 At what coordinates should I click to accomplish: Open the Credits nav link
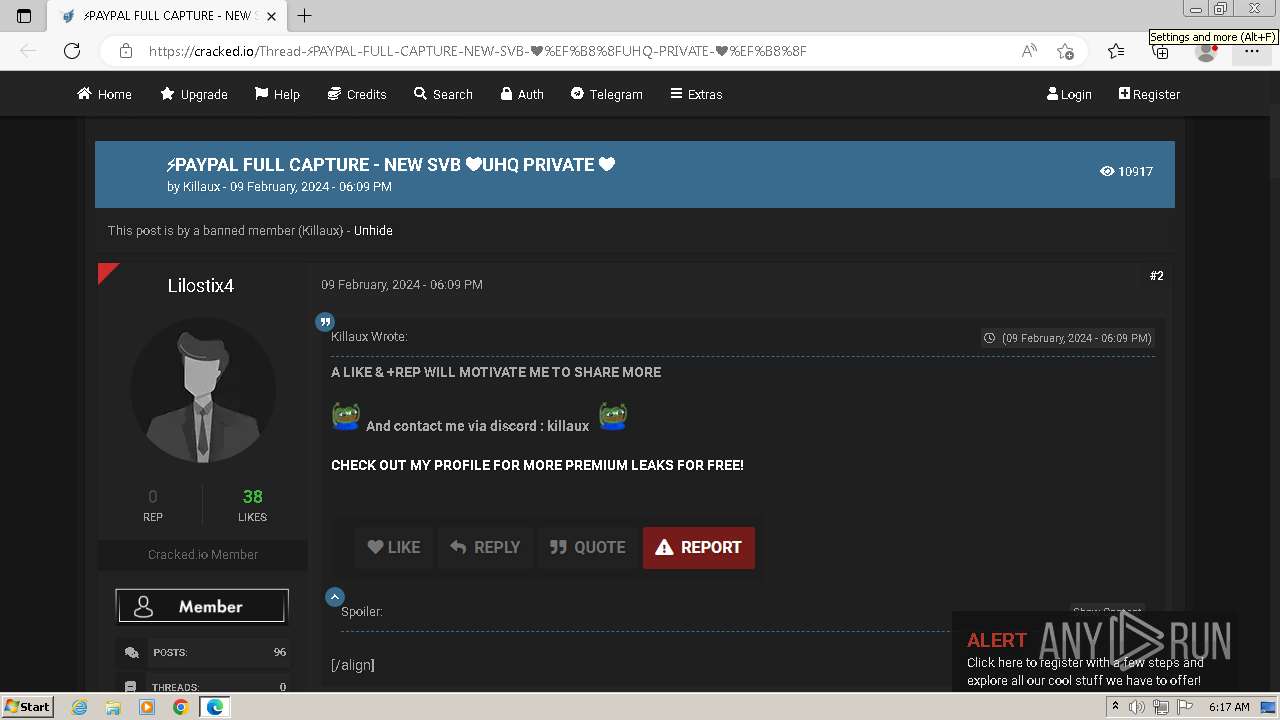point(357,94)
